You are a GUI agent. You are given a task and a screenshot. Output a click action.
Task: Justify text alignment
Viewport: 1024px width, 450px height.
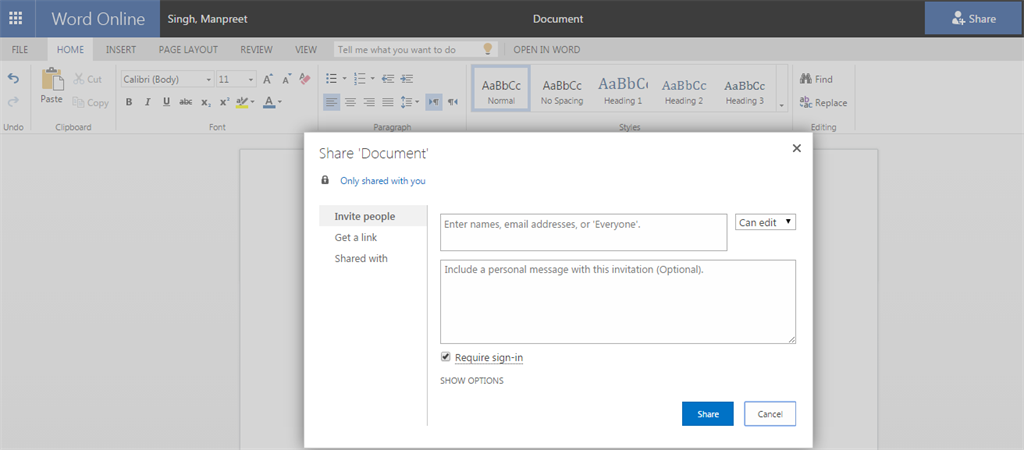[x=388, y=102]
